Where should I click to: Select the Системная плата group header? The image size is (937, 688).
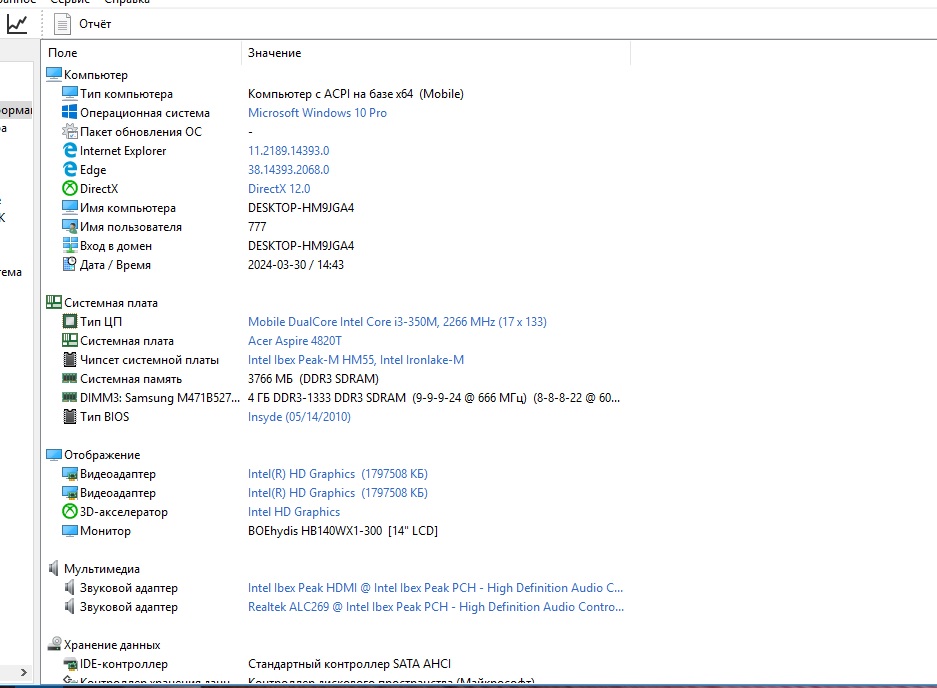point(110,303)
